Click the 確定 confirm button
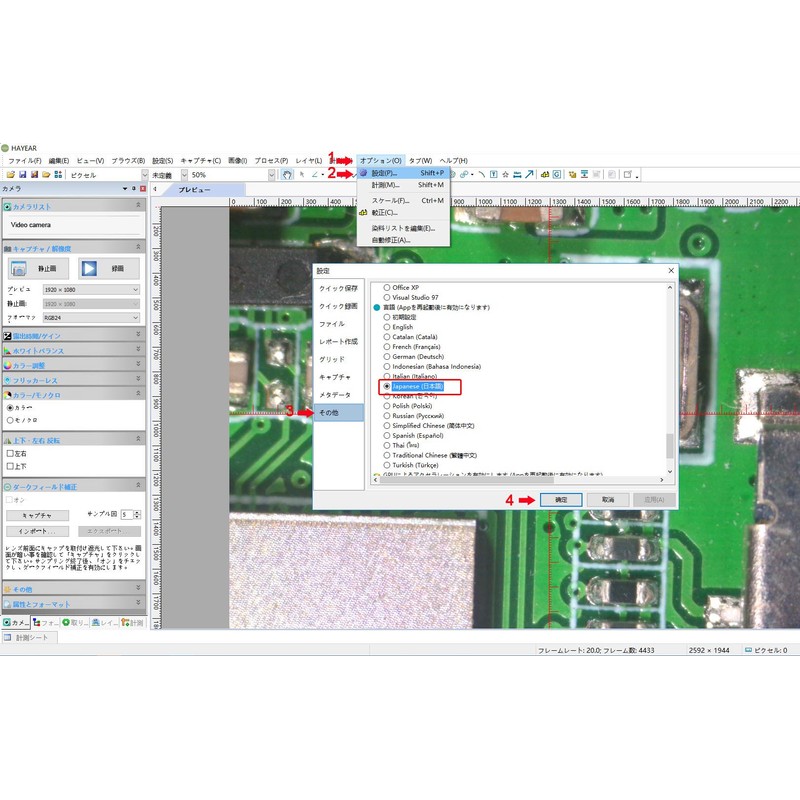 (x=561, y=500)
